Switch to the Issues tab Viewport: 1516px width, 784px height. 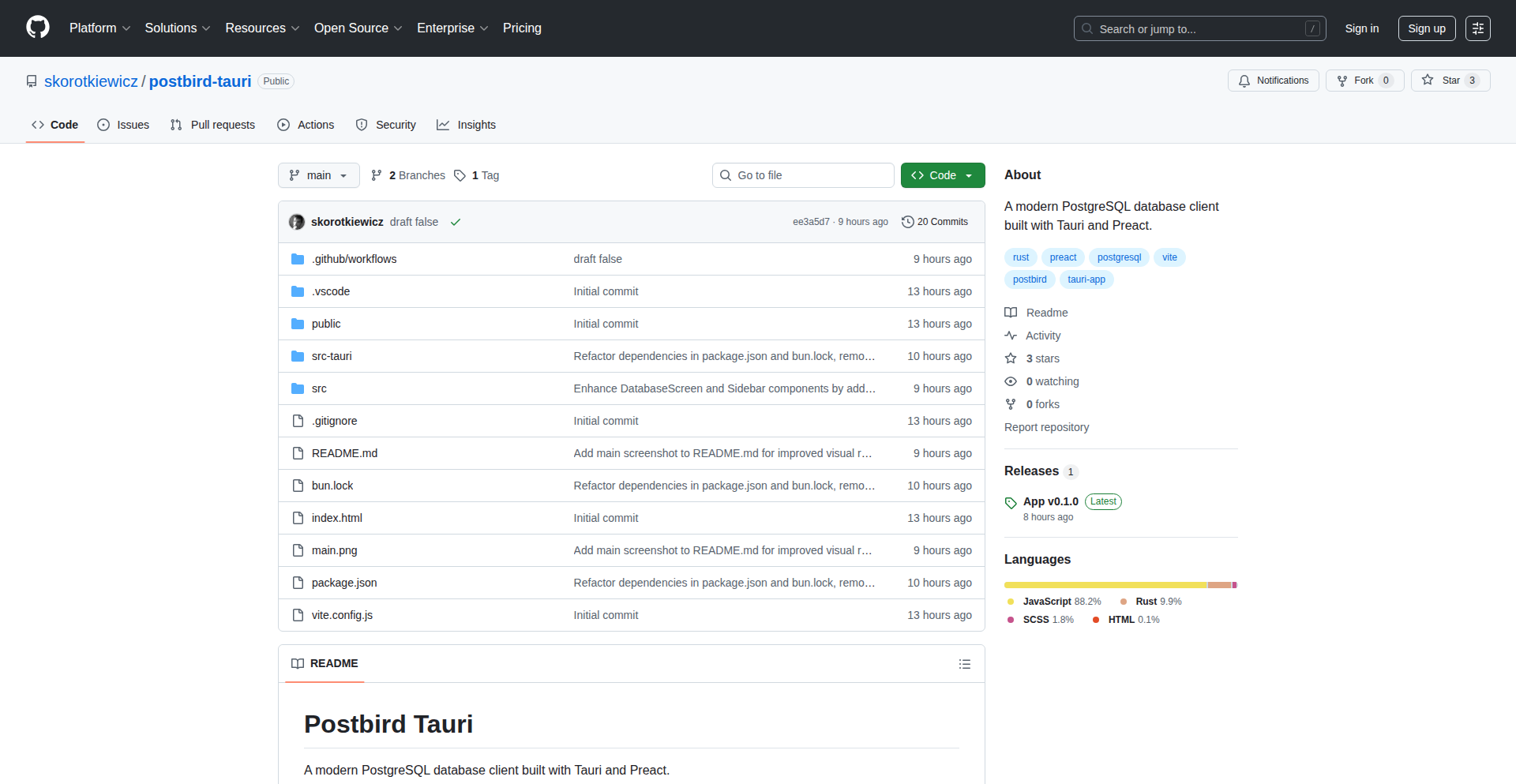click(x=123, y=125)
